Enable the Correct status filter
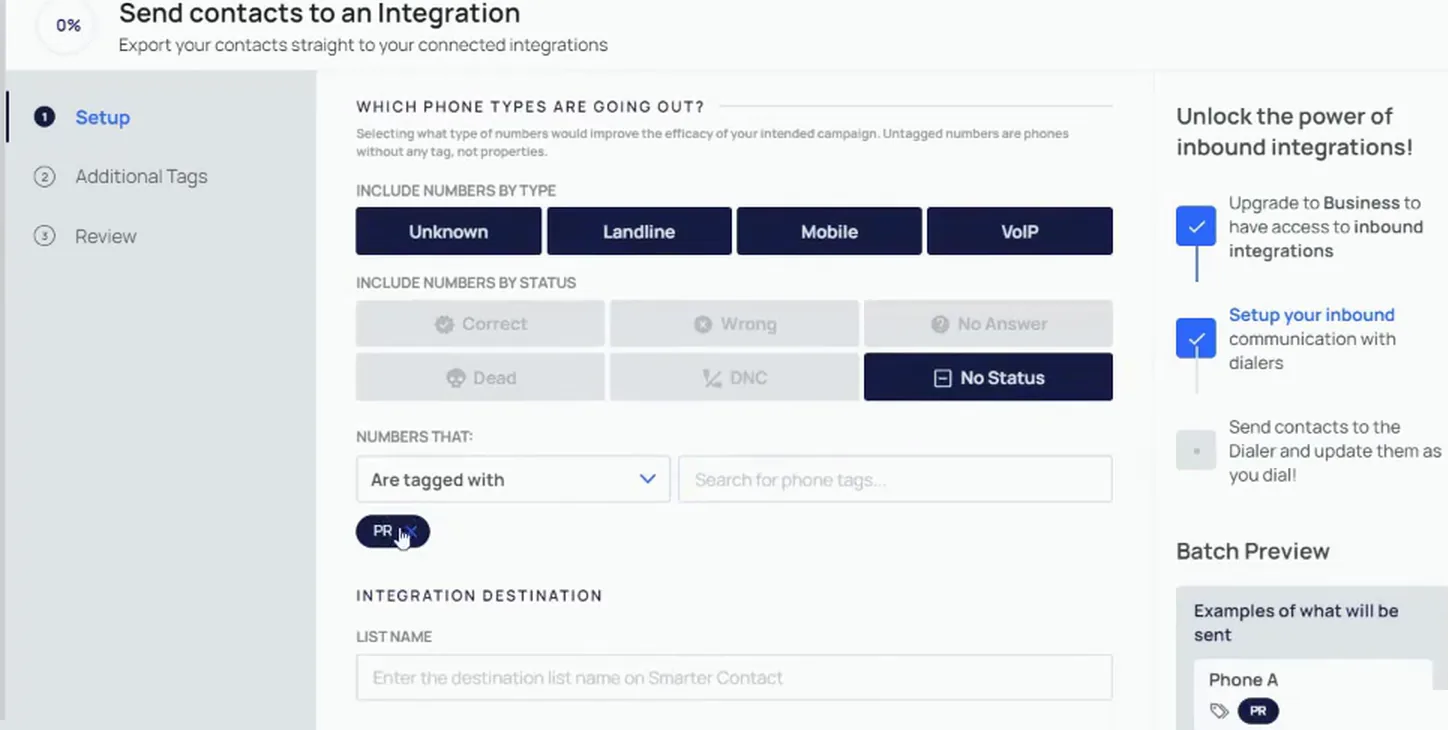The image size is (1448, 730). tap(480, 323)
